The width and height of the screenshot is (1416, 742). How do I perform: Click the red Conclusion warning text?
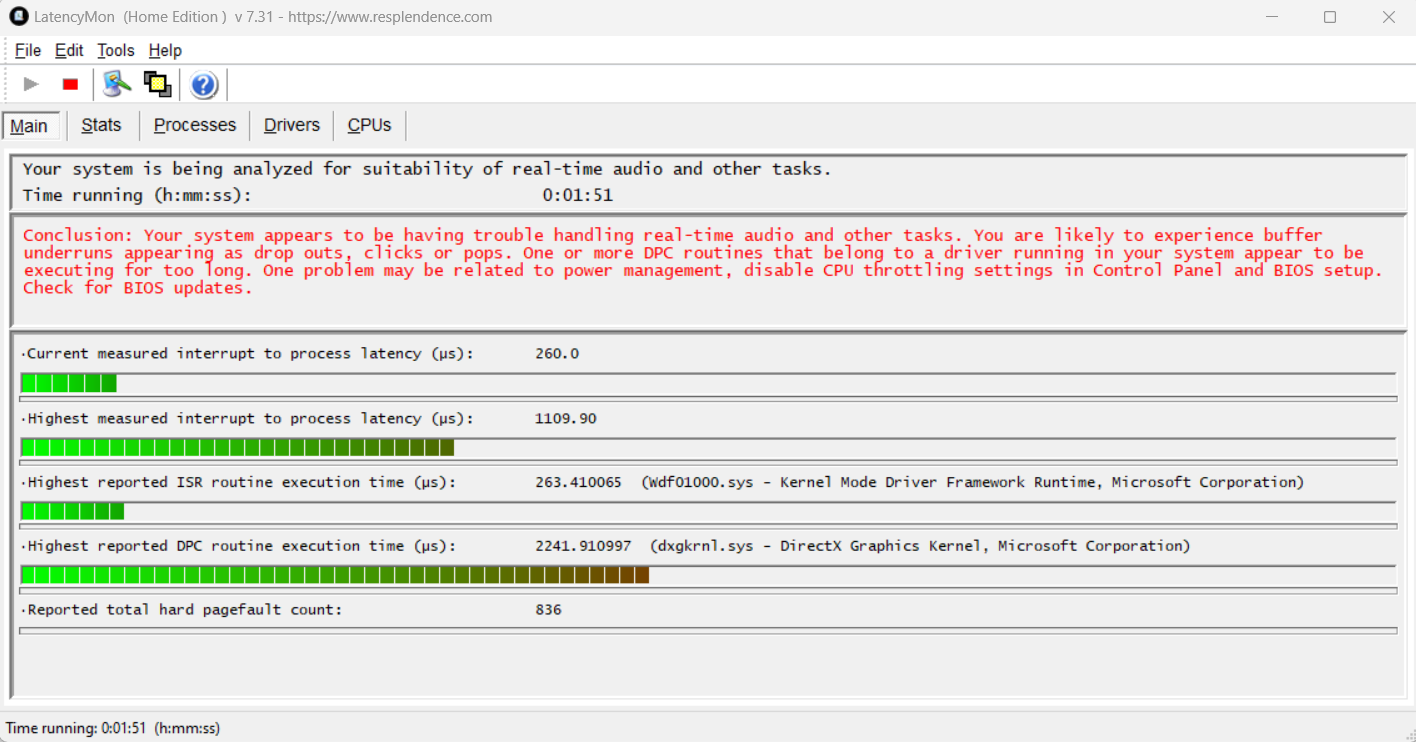pyautogui.click(x=703, y=262)
